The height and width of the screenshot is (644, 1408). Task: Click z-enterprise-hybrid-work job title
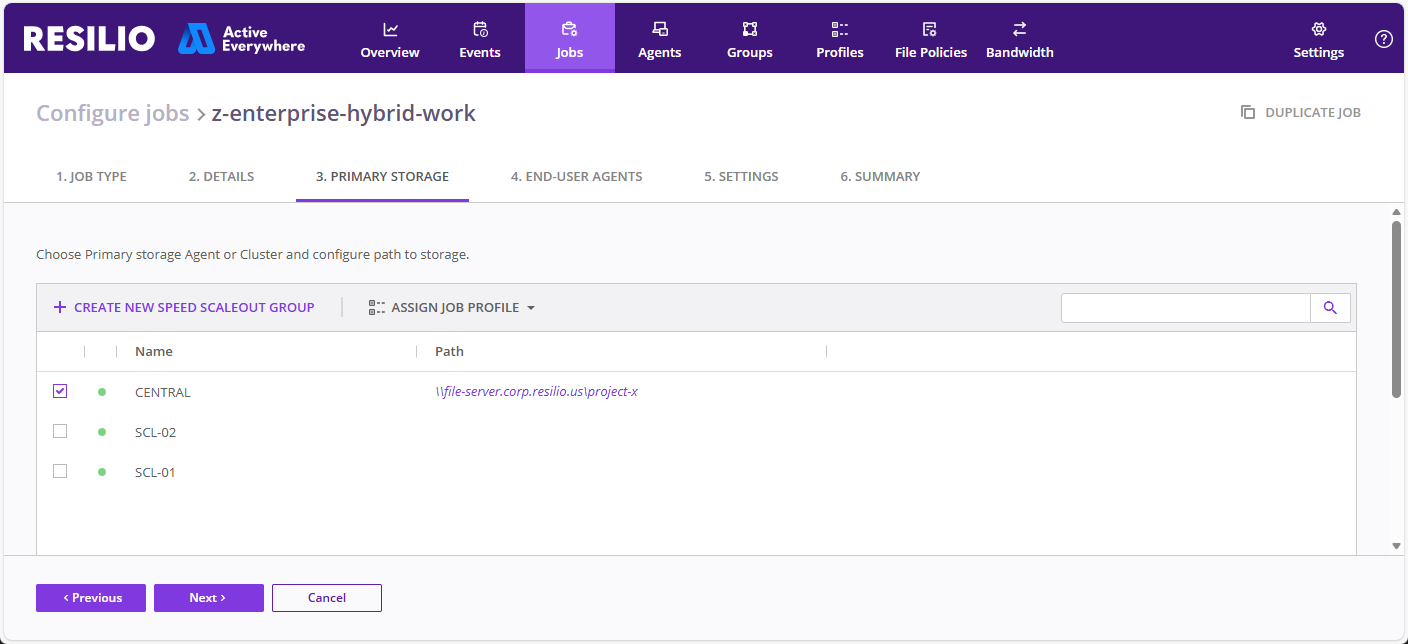(x=344, y=113)
